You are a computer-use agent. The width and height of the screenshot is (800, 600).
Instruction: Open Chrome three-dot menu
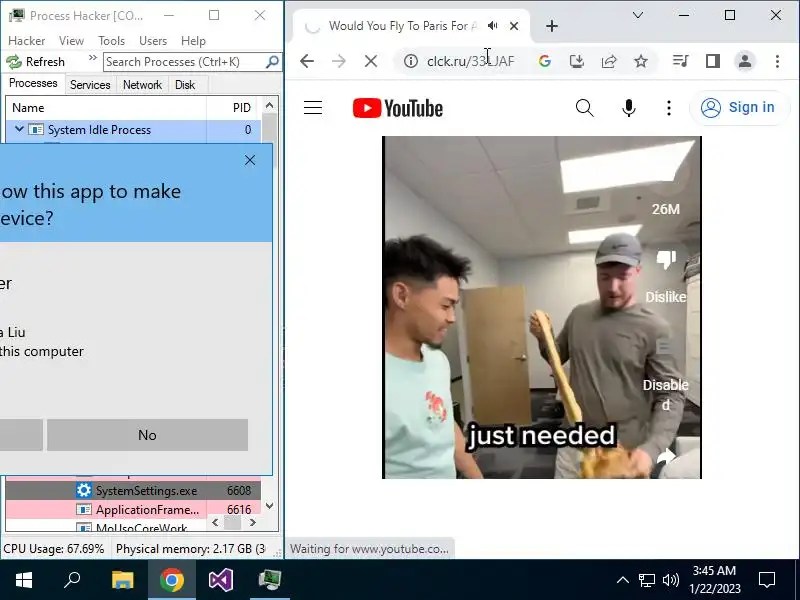tap(777, 61)
